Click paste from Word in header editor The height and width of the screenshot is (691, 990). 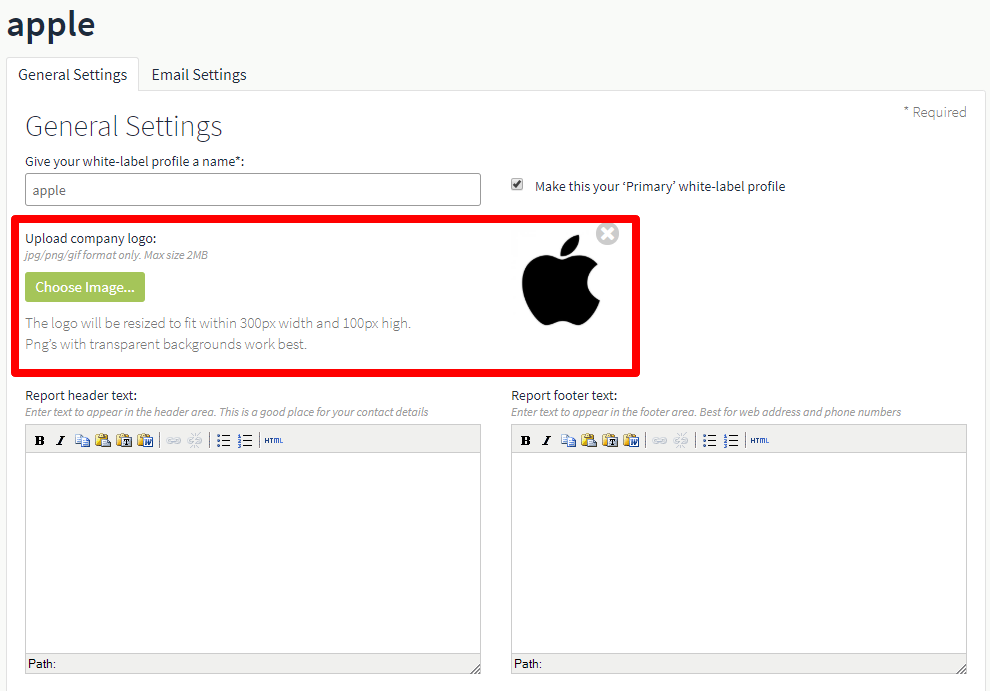coord(145,440)
